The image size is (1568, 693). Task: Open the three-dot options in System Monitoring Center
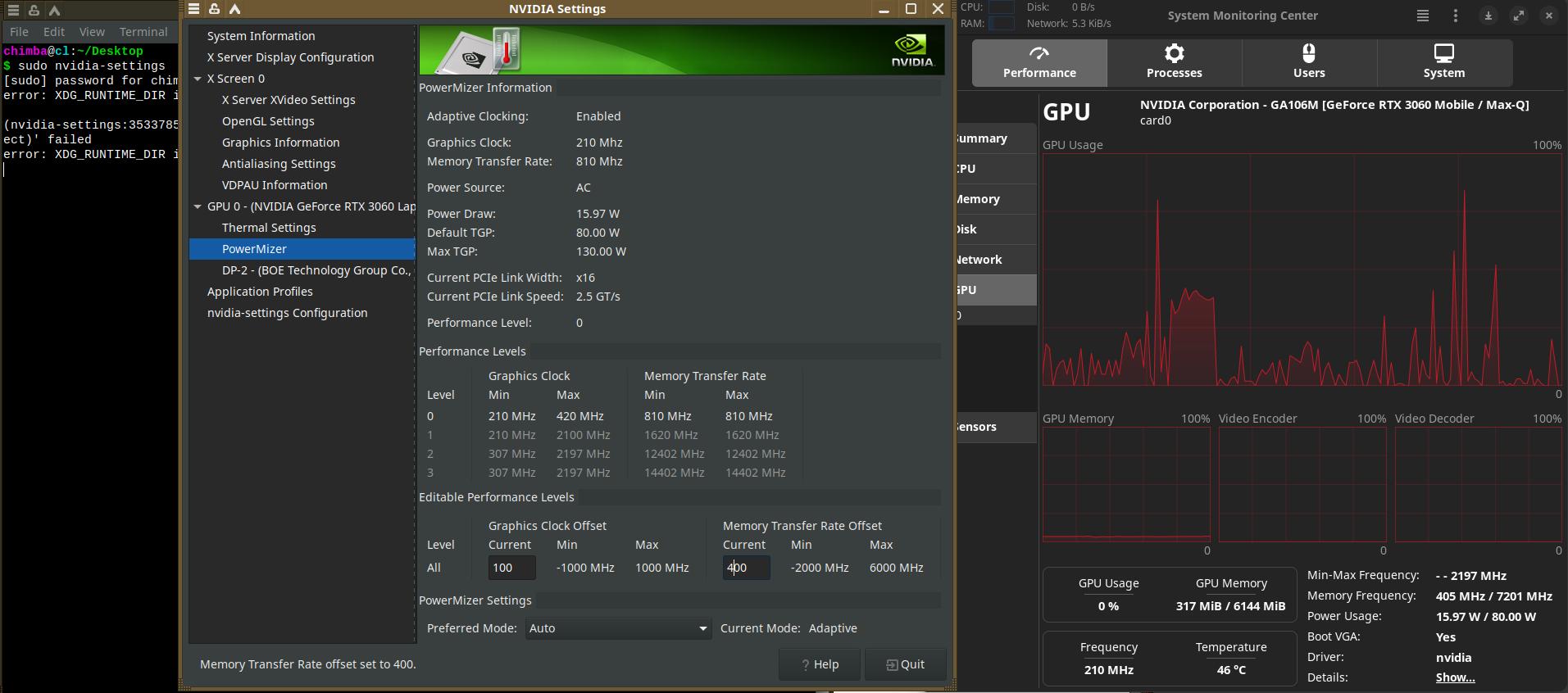click(x=1456, y=16)
